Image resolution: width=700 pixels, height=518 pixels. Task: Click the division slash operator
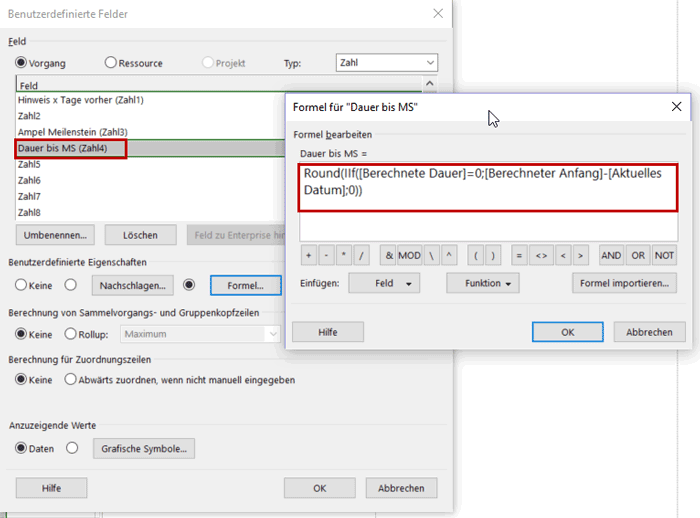click(x=363, y=255)
